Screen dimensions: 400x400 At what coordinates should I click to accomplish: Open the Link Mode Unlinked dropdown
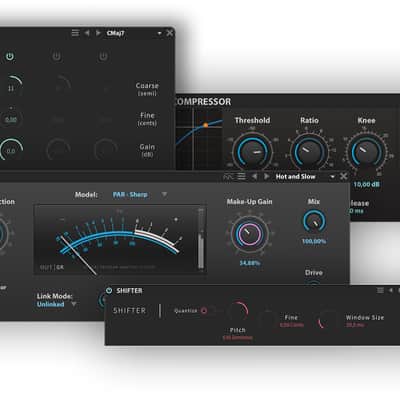click(74, 304)
